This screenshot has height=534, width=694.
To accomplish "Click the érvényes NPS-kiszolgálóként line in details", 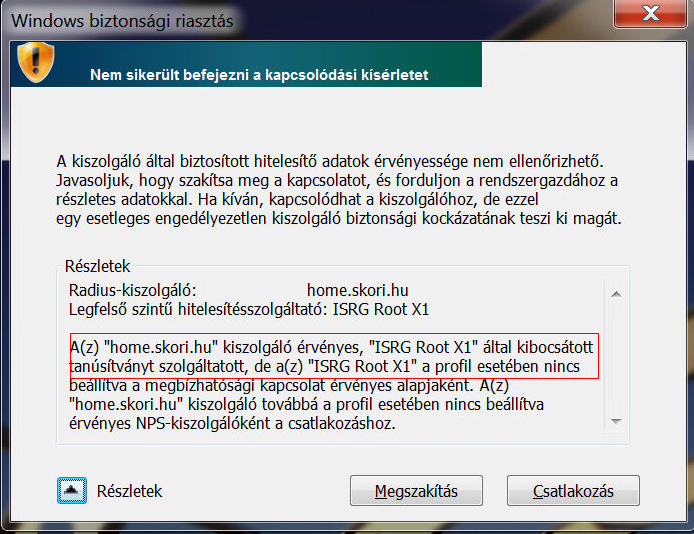I will click(x=232, y=423).
